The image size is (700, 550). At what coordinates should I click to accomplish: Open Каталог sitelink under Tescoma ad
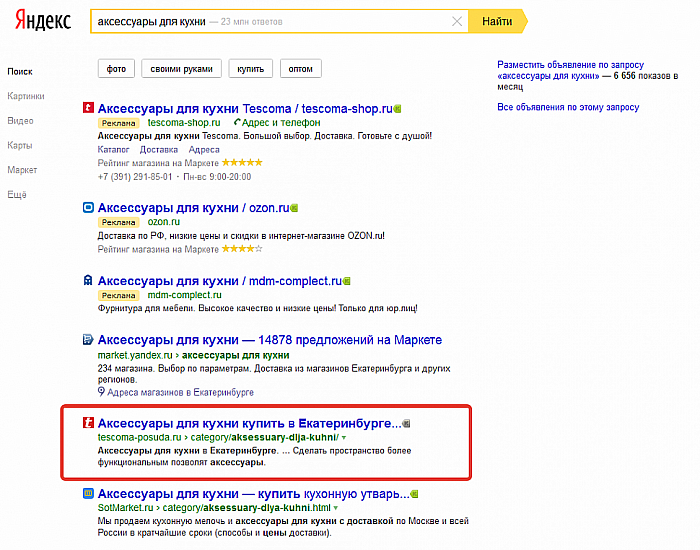tap(113, 150)
